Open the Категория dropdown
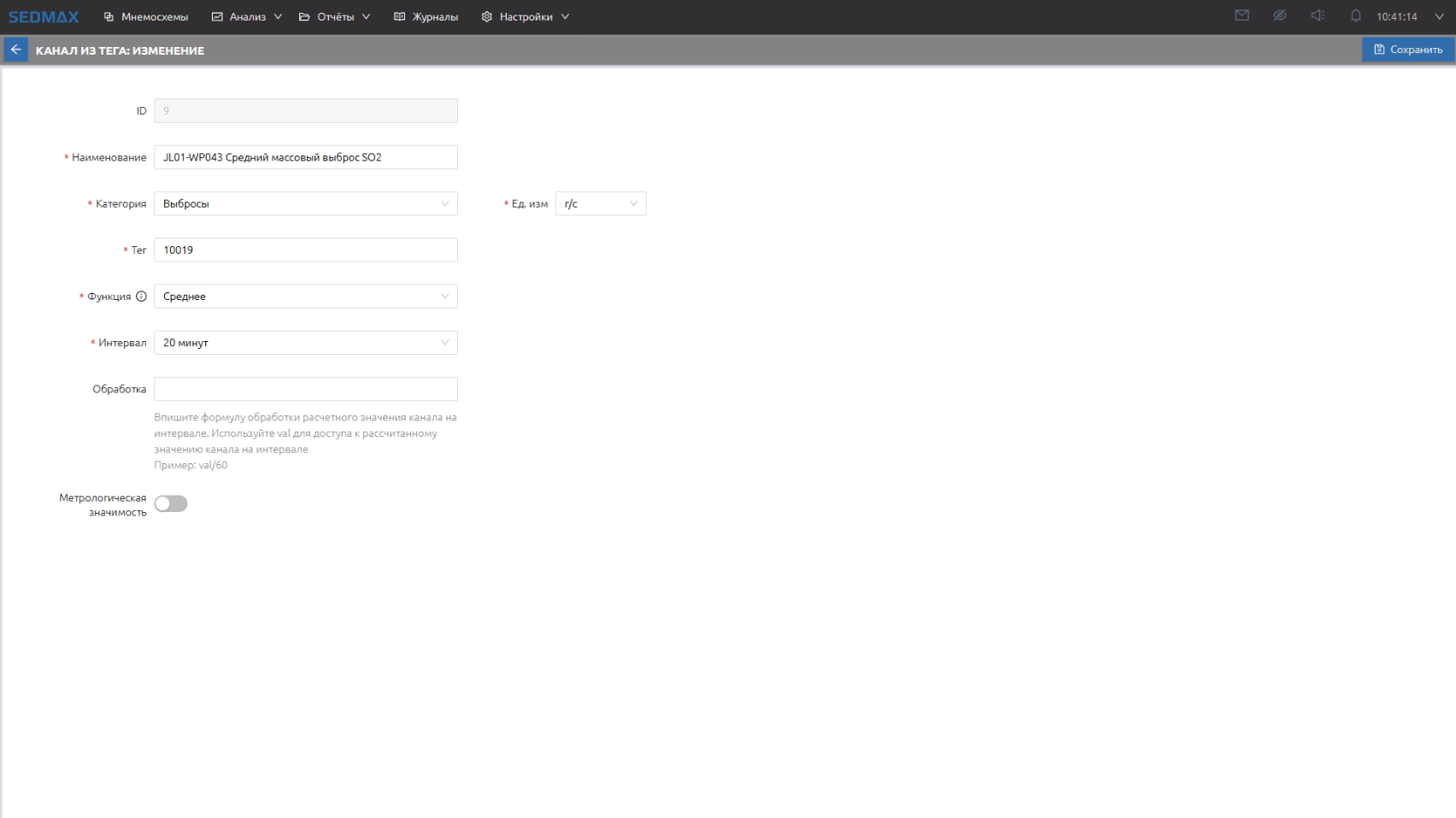This screenshot has width=1456, height=818. [305, 203]
